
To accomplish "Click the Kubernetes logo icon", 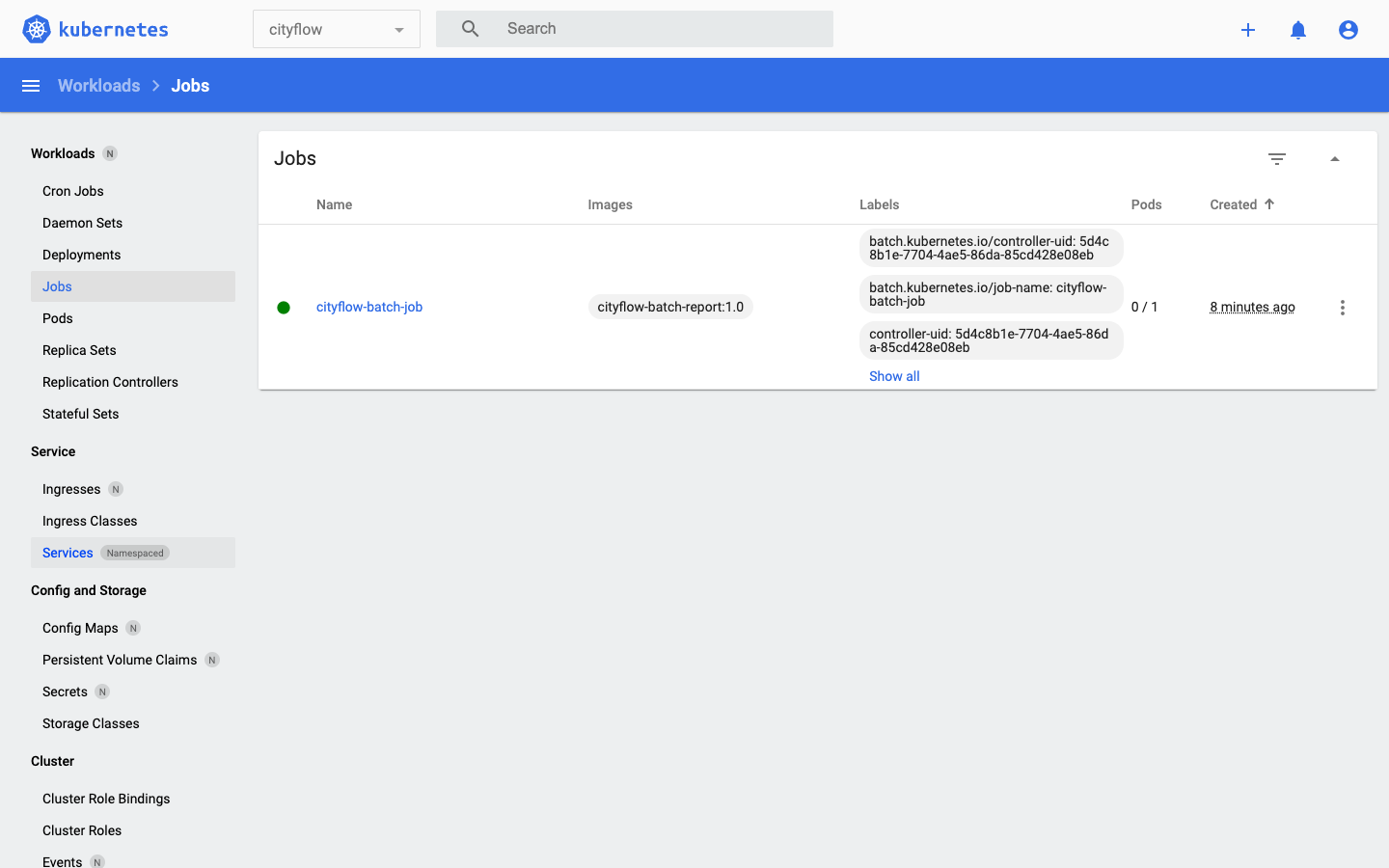I will [x=37, y=29].
